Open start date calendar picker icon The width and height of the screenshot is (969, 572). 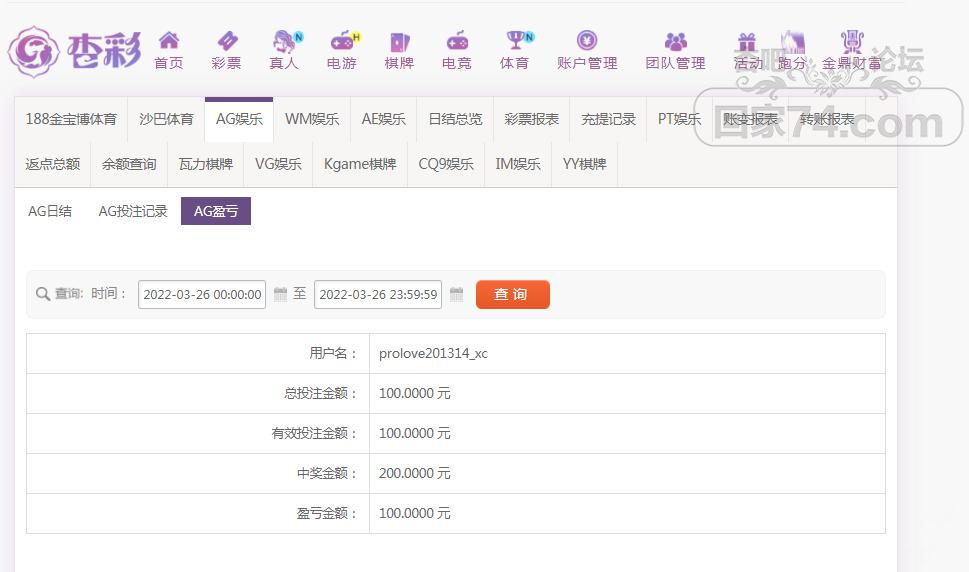[x=281, y=294]
